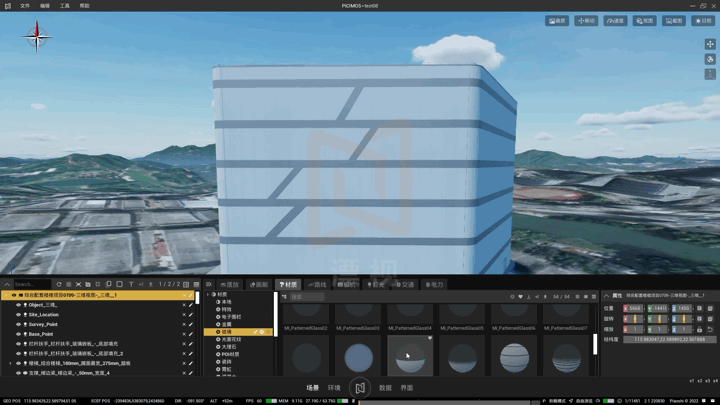720x405 pixels.
Task: Click the four-arrow pan icon on viewport edge
Action: coord(710,44)
